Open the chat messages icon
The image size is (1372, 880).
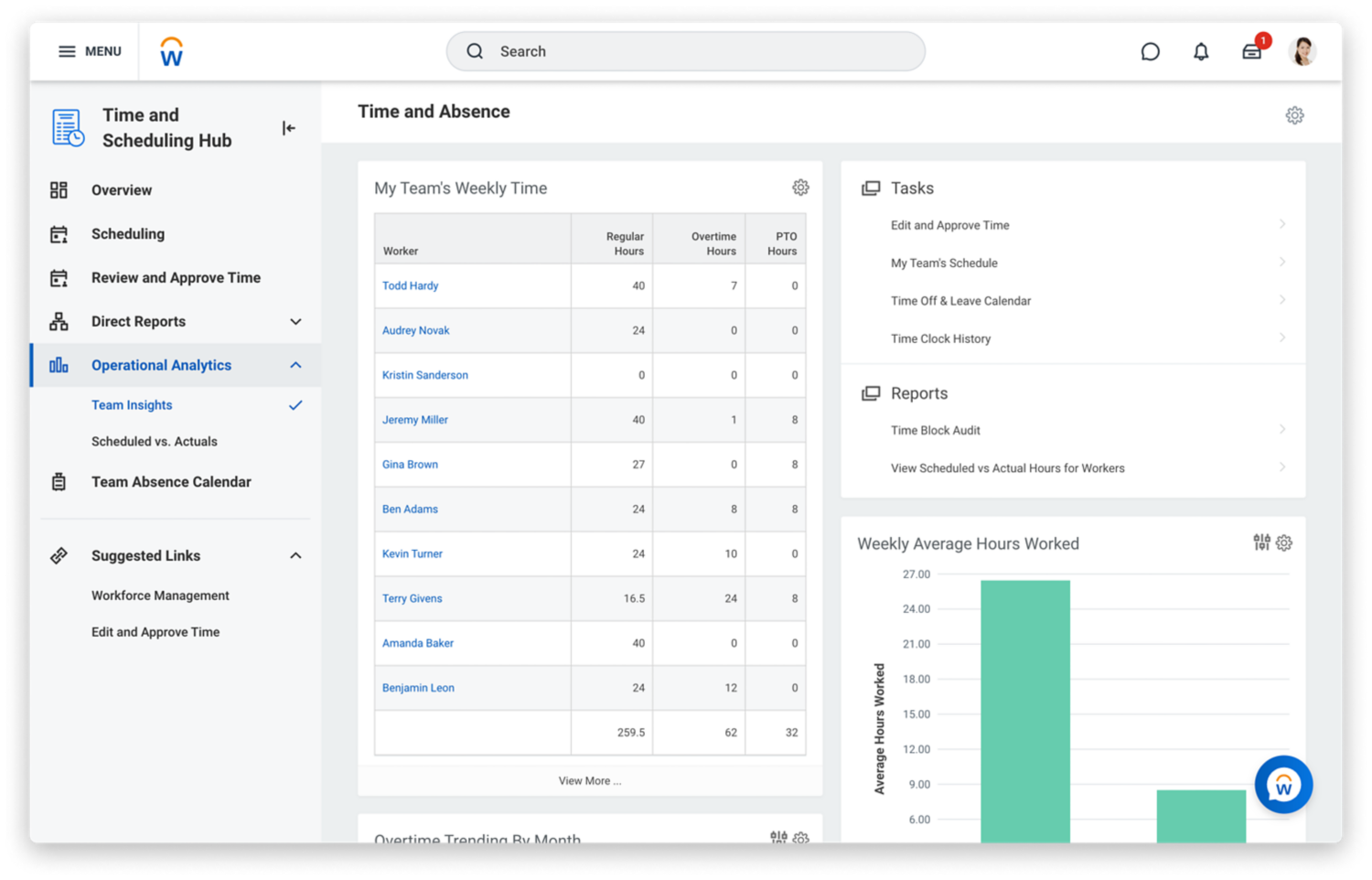pyautogui.click(x=1150, y=52)
